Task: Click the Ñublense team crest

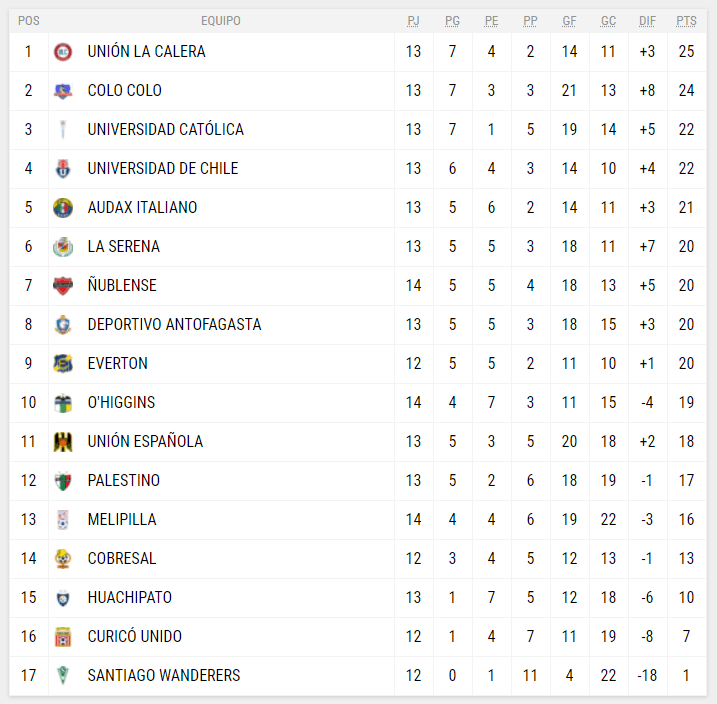Action: click(63, 285)
